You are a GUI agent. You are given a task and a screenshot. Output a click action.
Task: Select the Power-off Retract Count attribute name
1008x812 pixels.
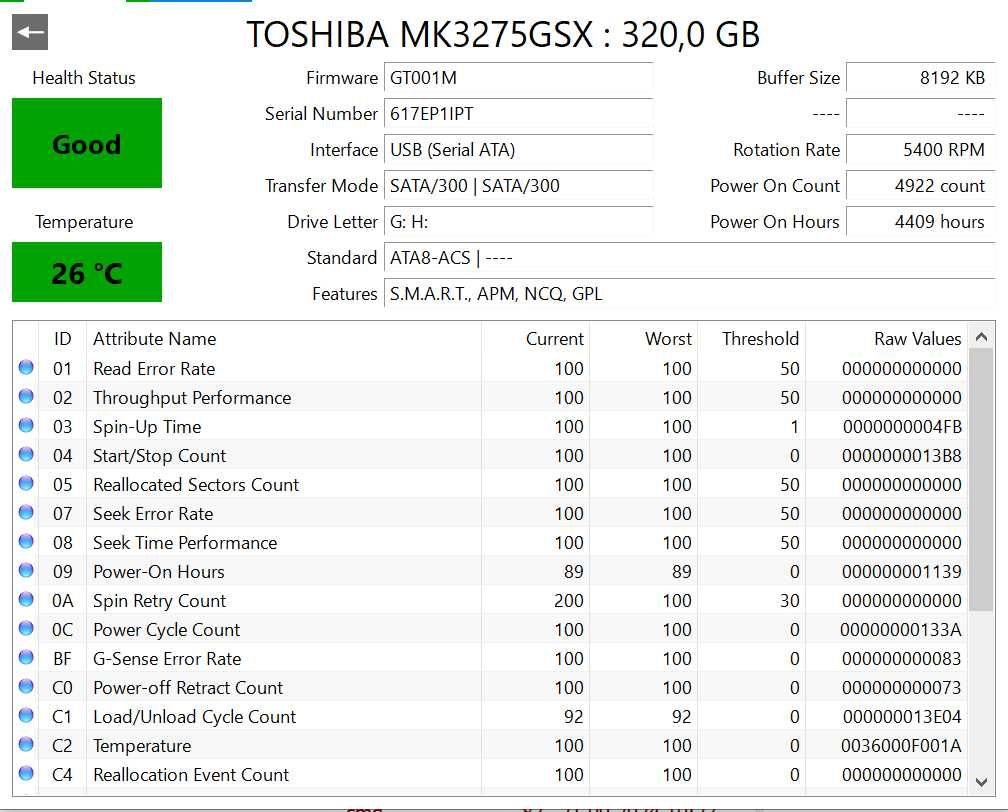coord(188,688)
